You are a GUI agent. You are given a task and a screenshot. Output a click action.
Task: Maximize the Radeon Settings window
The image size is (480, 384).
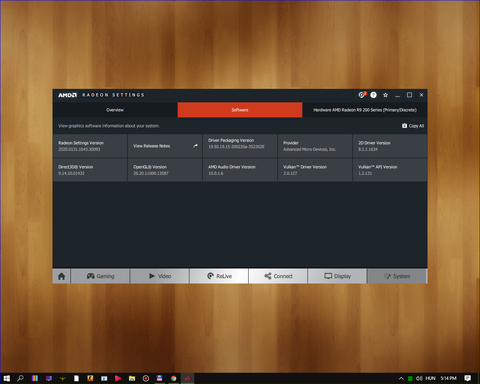[x=409, y=95]
